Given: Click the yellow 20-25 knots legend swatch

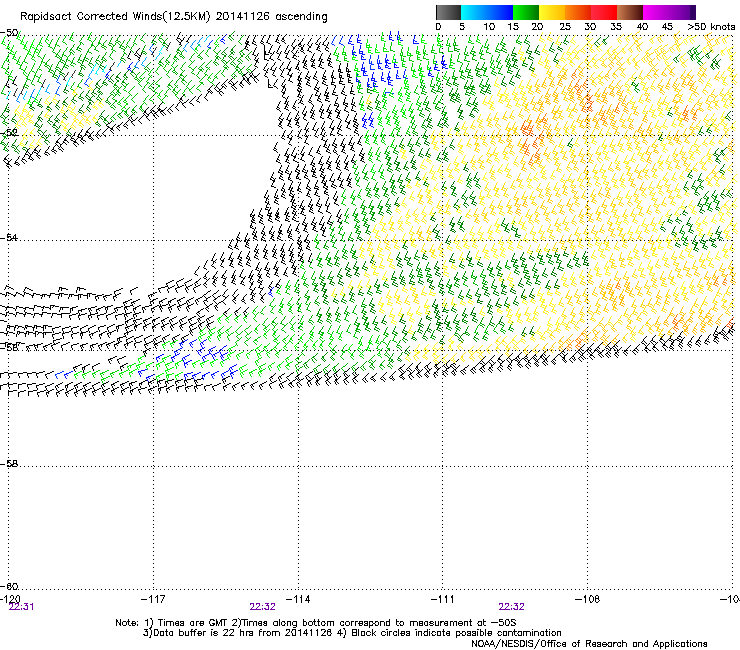Looking at the screenshot, I should coord(552,12).
